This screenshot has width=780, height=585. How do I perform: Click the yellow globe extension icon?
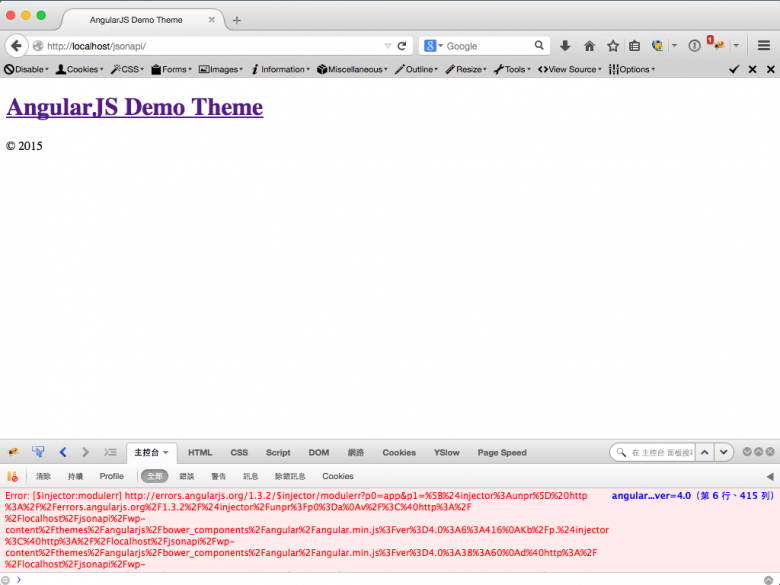658,46
